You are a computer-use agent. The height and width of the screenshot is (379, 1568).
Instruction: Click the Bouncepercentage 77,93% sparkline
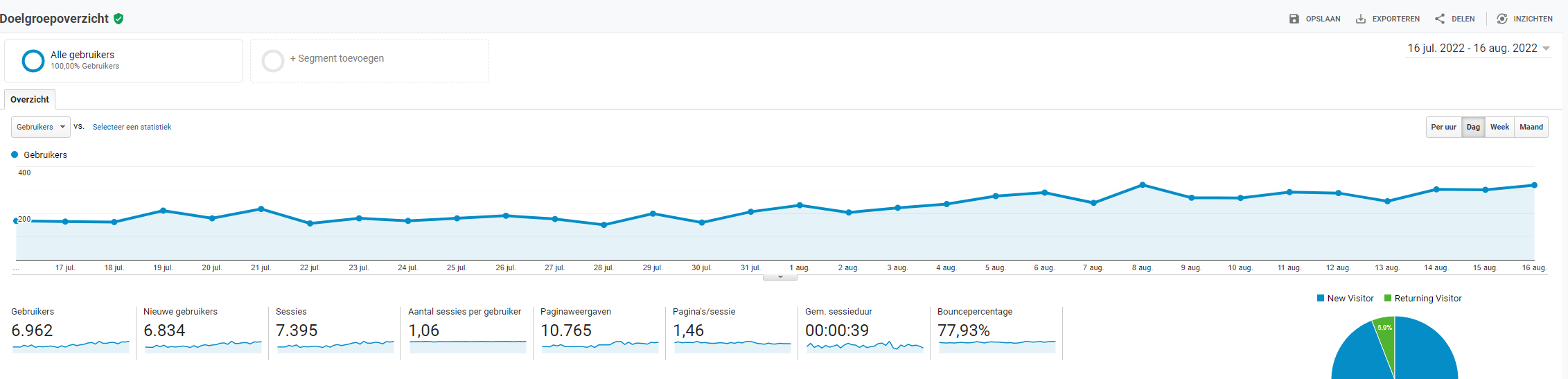pyautogui.click(x=997, y=346)
